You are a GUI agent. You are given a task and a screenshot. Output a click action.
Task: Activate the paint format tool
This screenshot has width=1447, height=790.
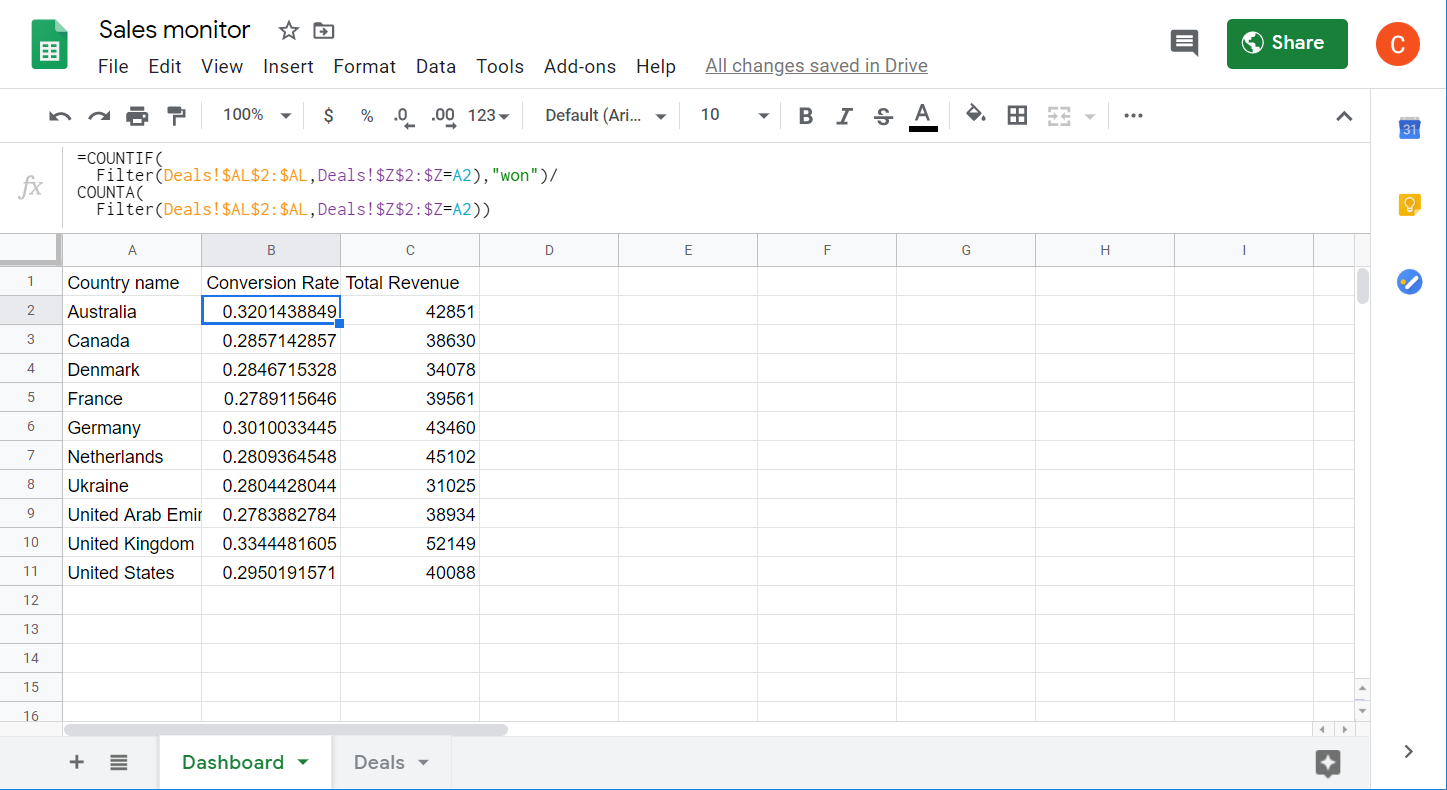coord(176,116)
